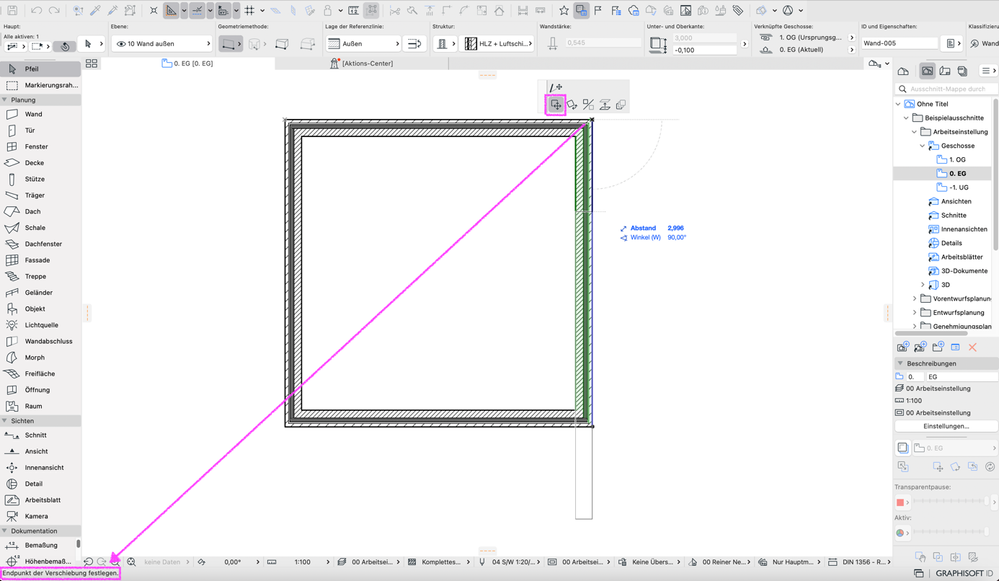
Task: Open the Außen reference line dropdown
Action: [x=363, y=43]
